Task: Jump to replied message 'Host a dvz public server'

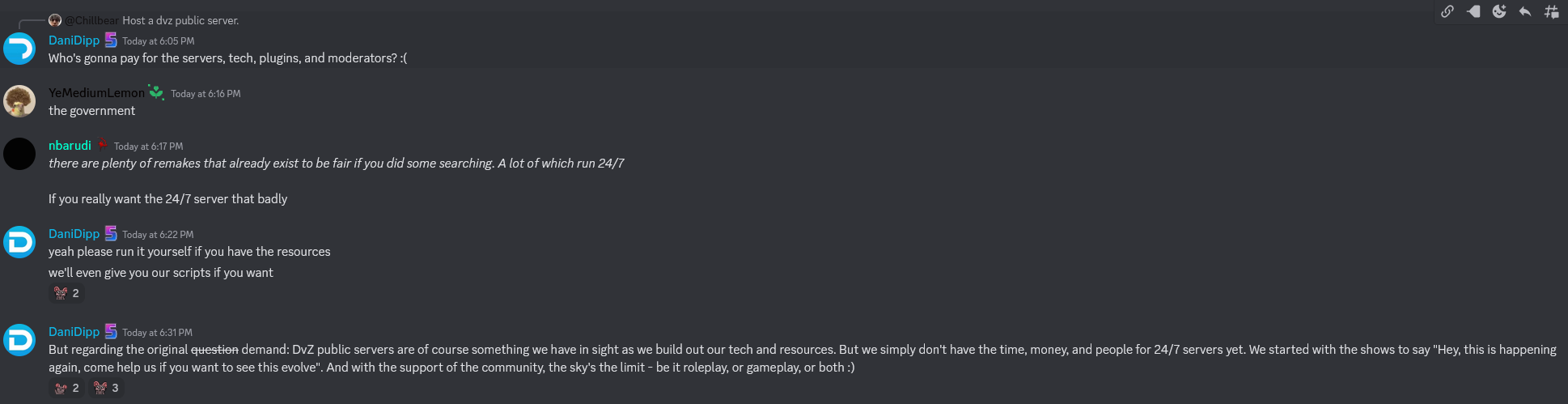Action: pos(180,20)
